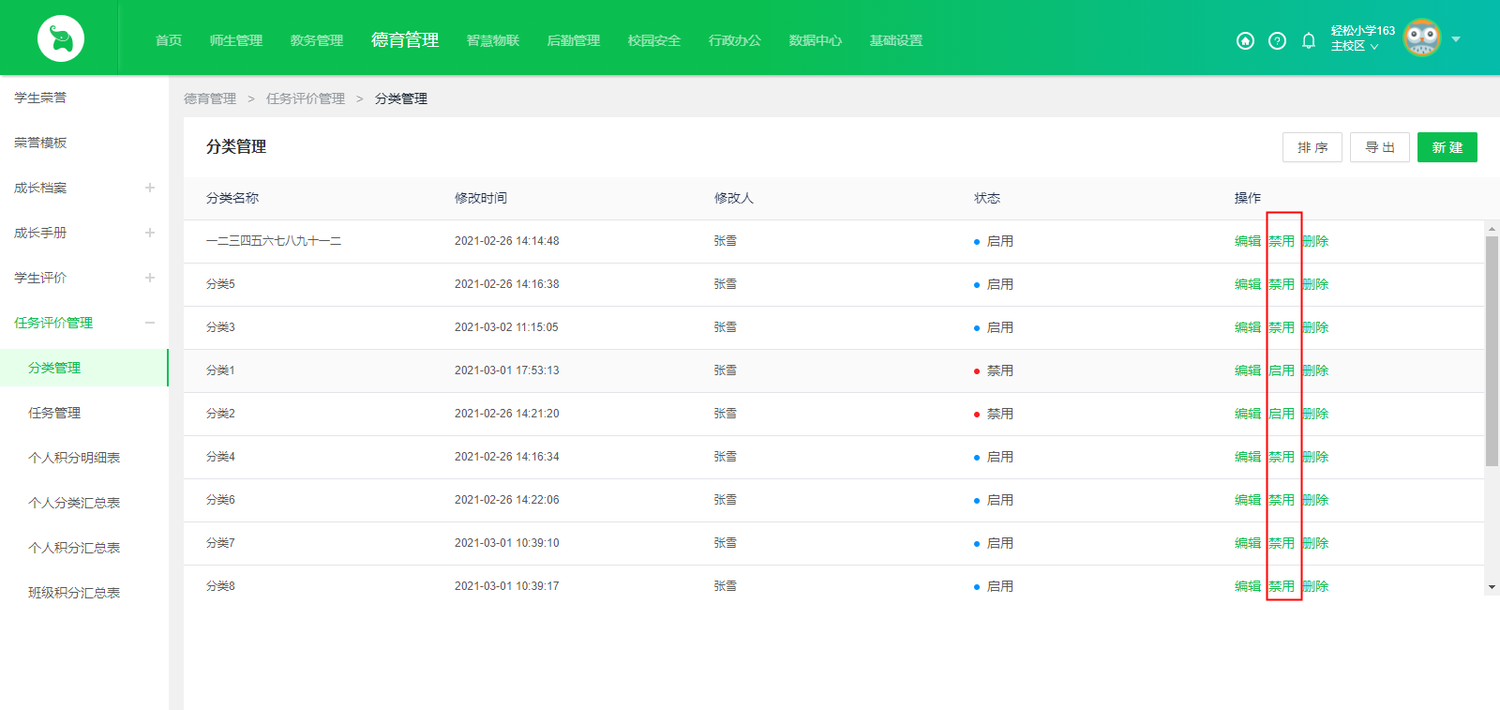The height and width of the screenshot is (710, 1500).
Task: Click the elephant logo icon
Action: (61, 39)
